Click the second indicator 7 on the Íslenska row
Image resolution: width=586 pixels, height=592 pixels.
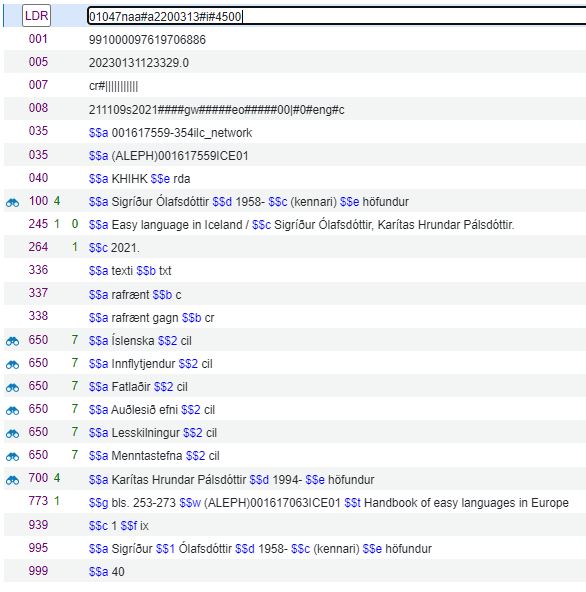pyautogui.click(x=75, y=340)
